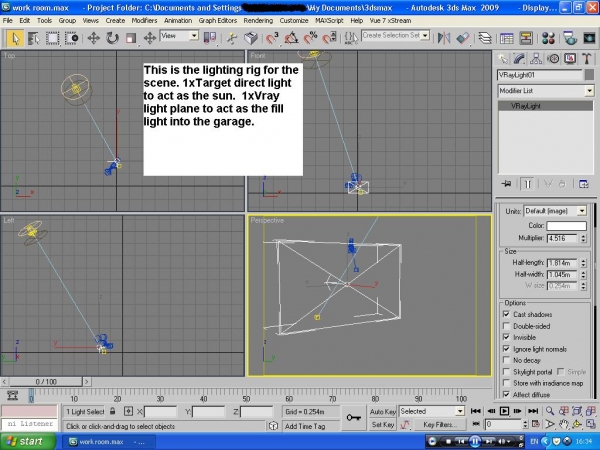Click the Pin Stack icon
Image resolution: width=600 pixels, height=450 pixels.
(506, 184)
